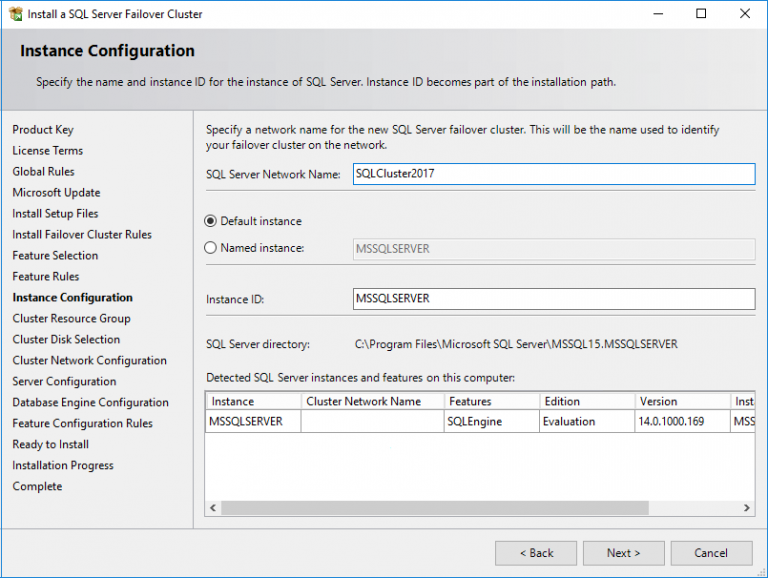Open the Cluster Network Configuration step

click(x=90, y=361)
